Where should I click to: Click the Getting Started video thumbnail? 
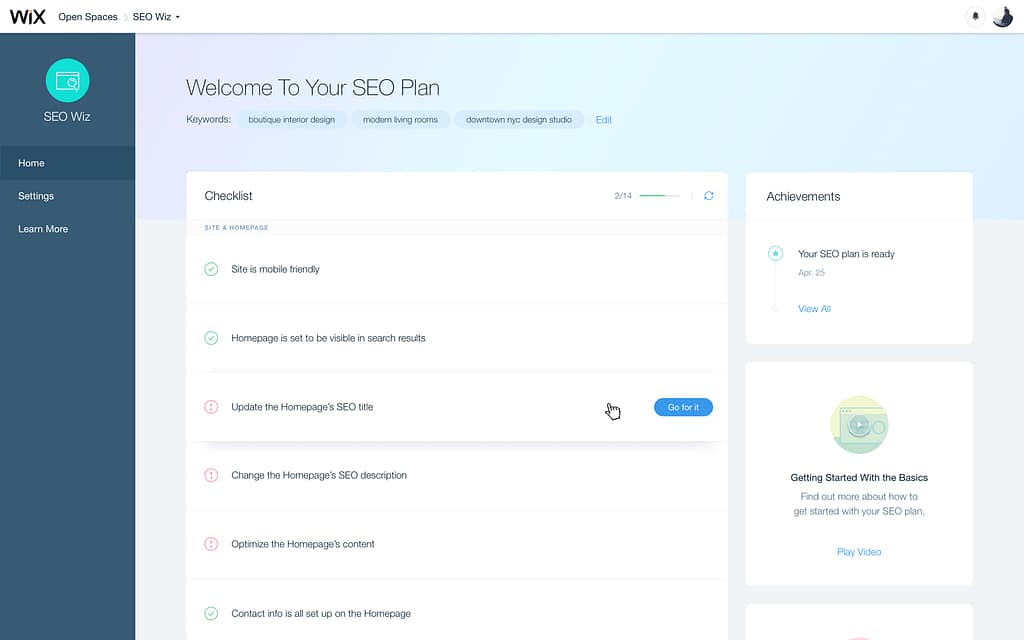tap(859, 425)
